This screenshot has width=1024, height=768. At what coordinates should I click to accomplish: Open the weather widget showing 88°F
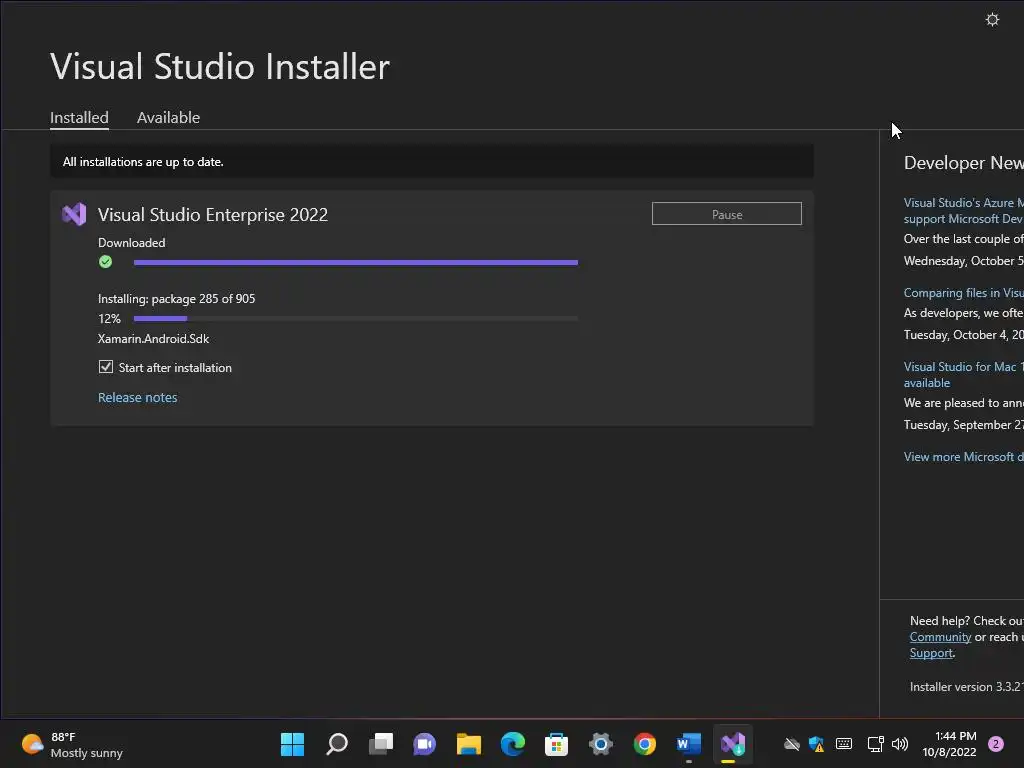pyautogui.click(x=72, y=744)
